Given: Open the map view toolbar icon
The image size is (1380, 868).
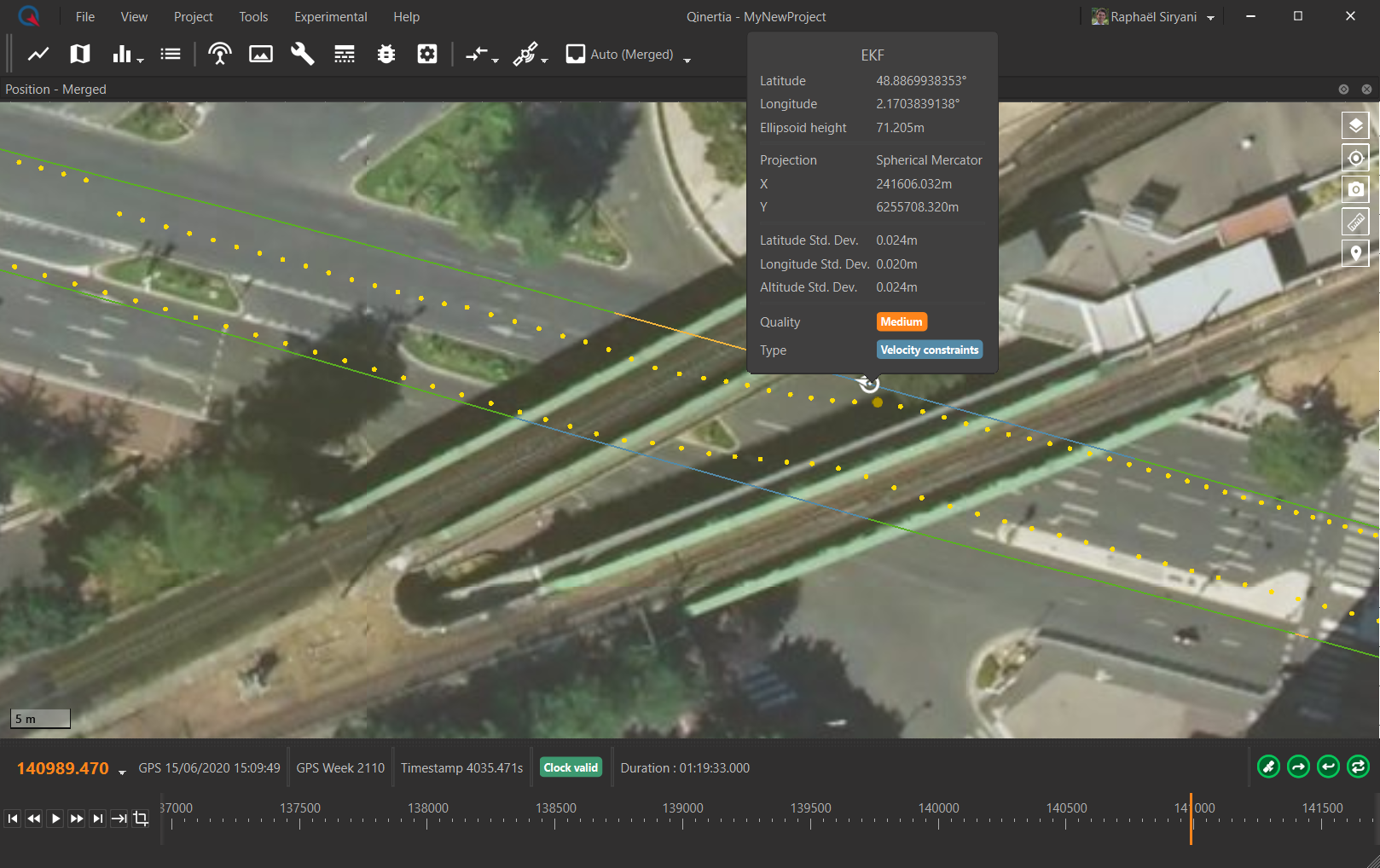Looking at the screenshot, I should point(80,55).
